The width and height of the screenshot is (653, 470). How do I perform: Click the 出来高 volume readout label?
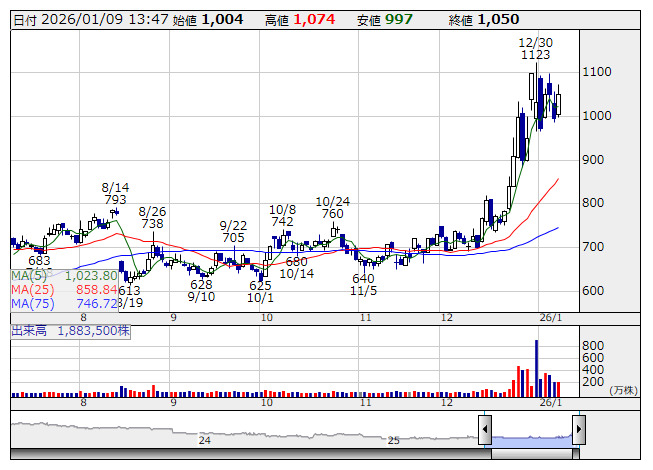(70, 329)
